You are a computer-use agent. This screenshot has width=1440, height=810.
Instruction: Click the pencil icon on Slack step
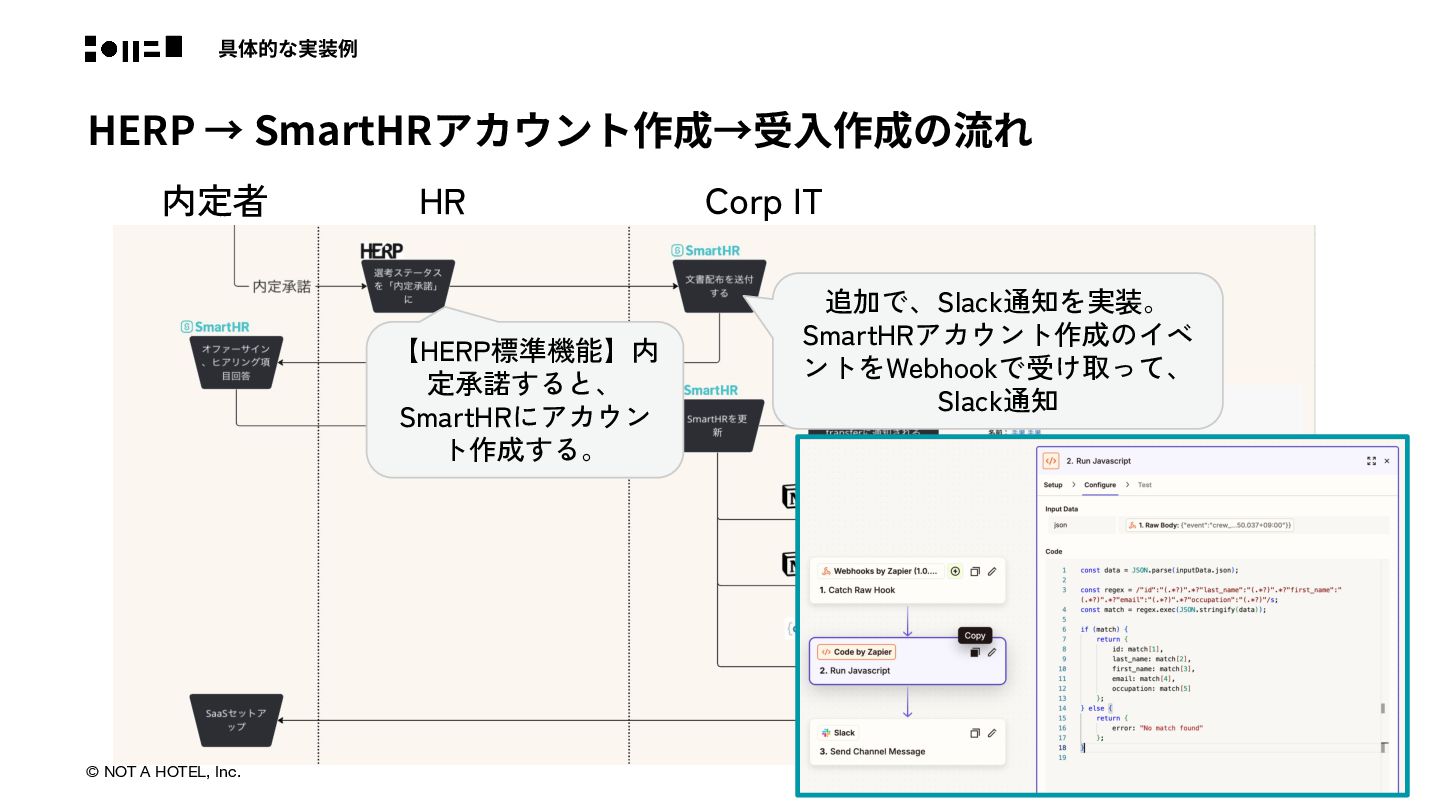[992, 733]
